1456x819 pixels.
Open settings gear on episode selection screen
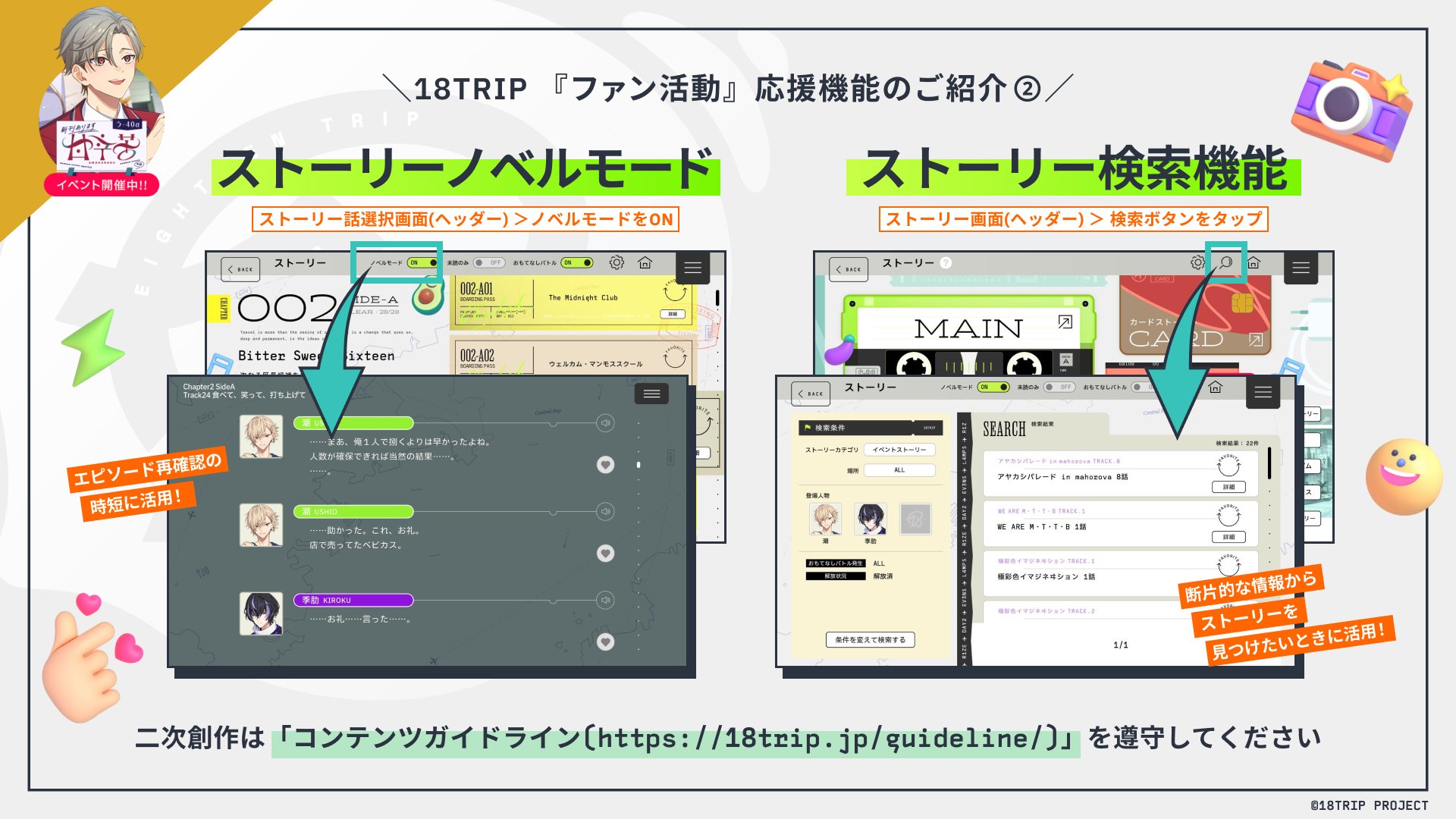[617, 262]
